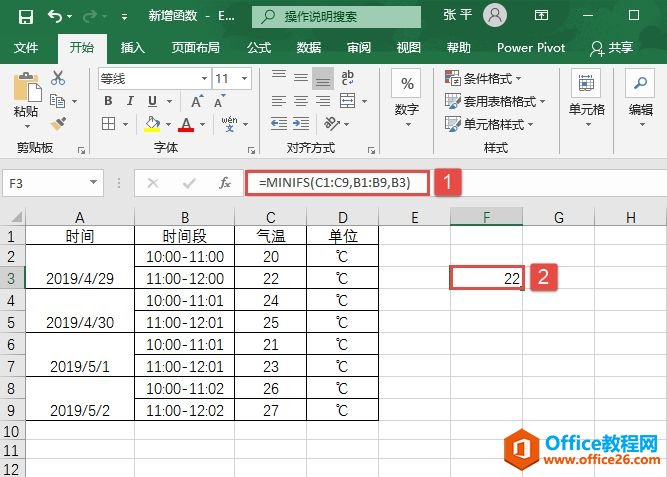Toggle Center horizontal alignment
This screenshot has width=667, height=477.
coord(301,101)
